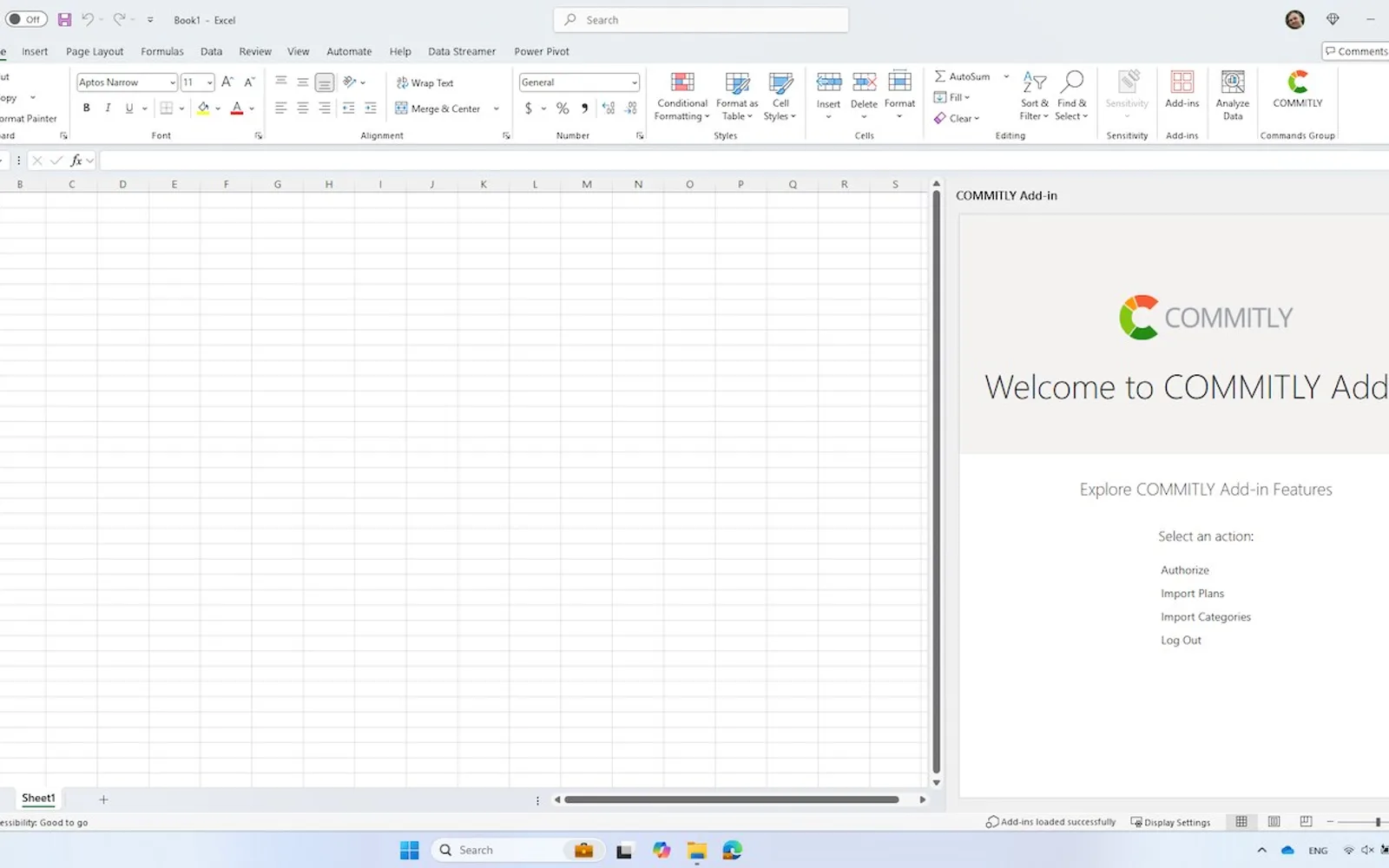Viewport: 1389px width, 868px height.
Task: Switch to Page Break Preview view
Action: coord(1306,821)
